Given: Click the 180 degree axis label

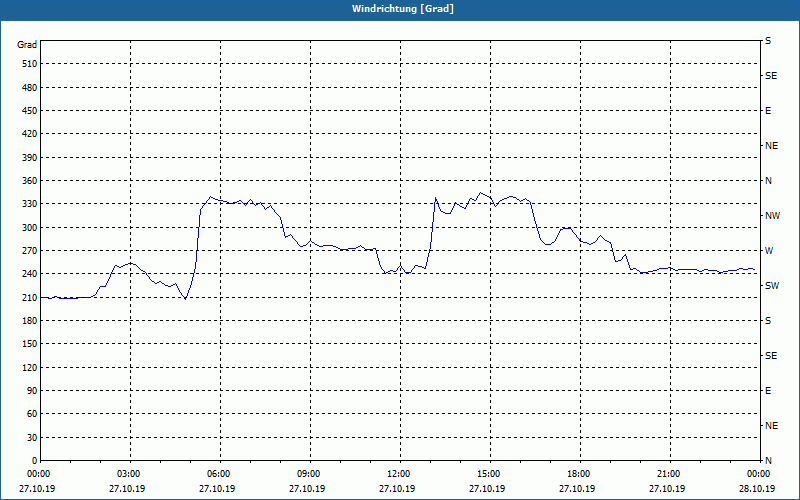Looking at the screenshot, I should [x=29, y=321].
